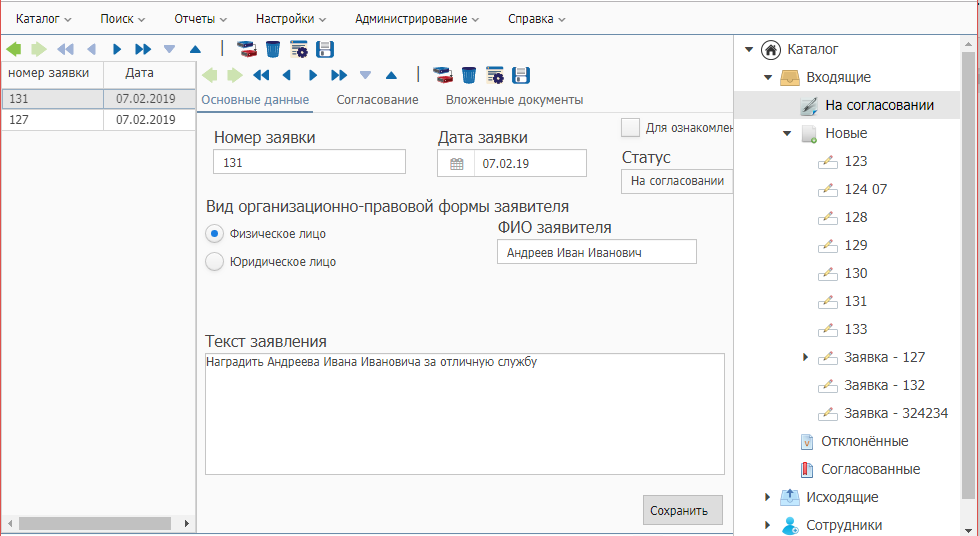
Task: Go to previous record above form tabs
Action: [287, 76]
